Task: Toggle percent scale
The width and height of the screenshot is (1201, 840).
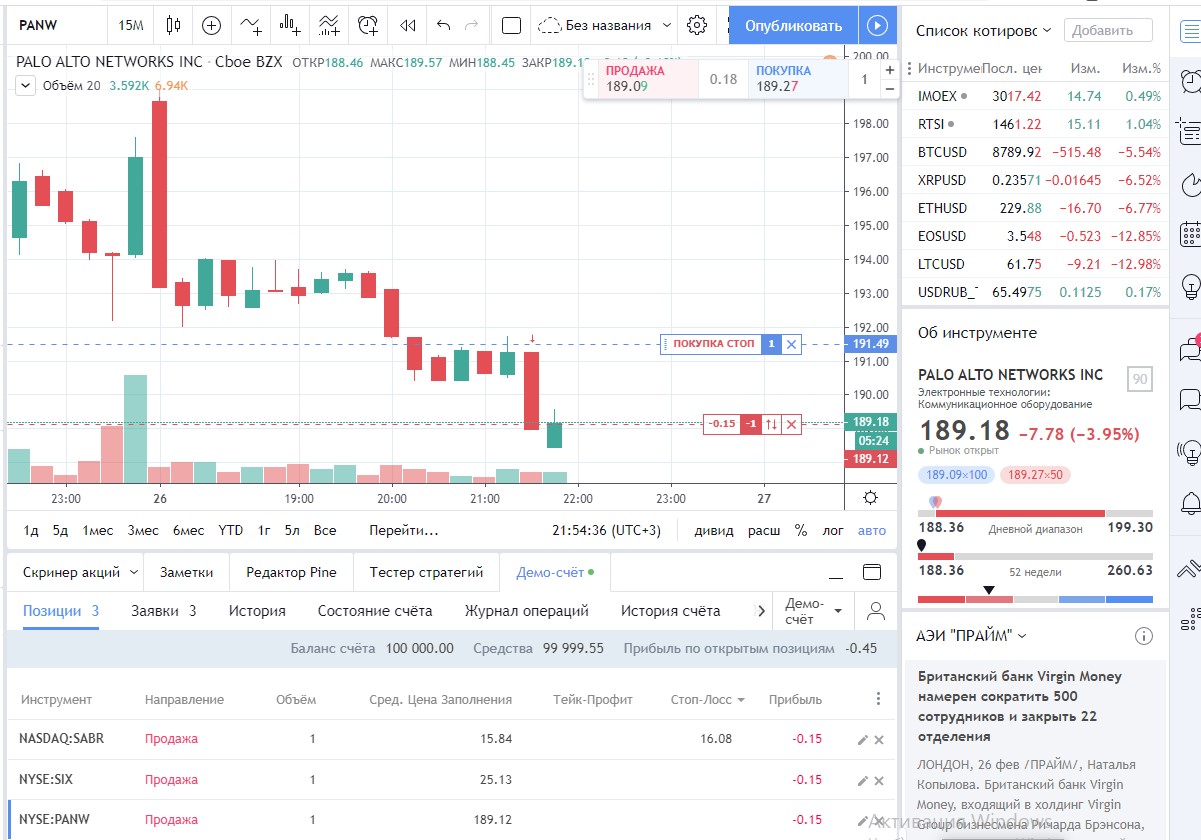Action: pos(801,530)
